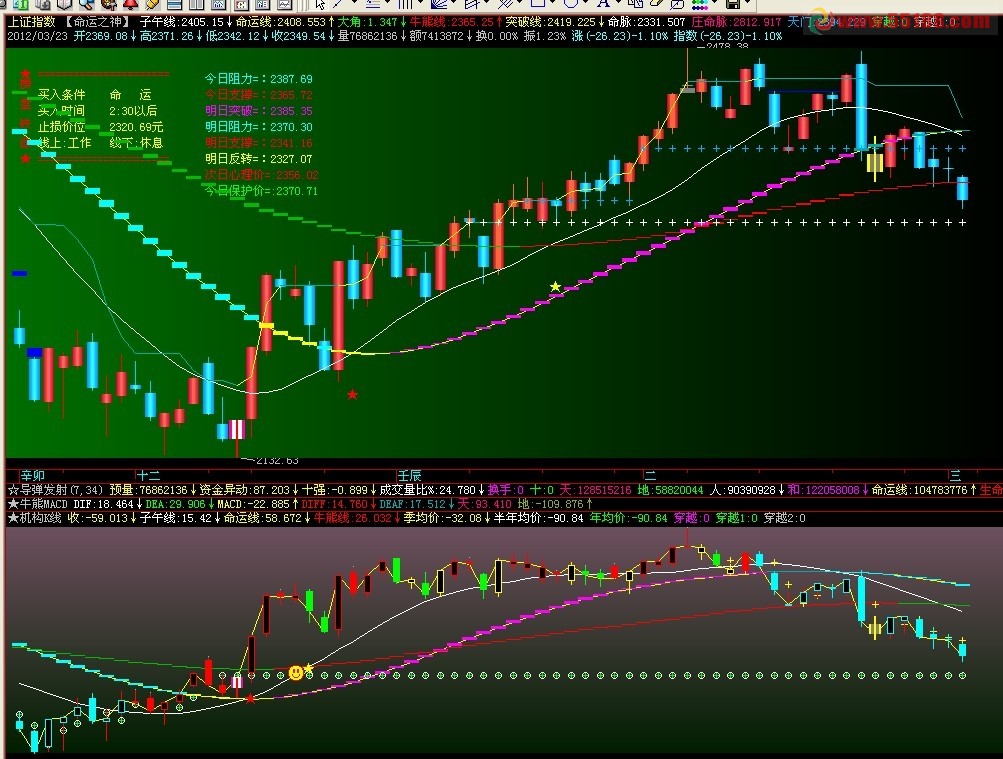Click the 次日心理价=:2356.02 line
The width and height of the screenshot is (1003, 759).
tap(262, 175)
